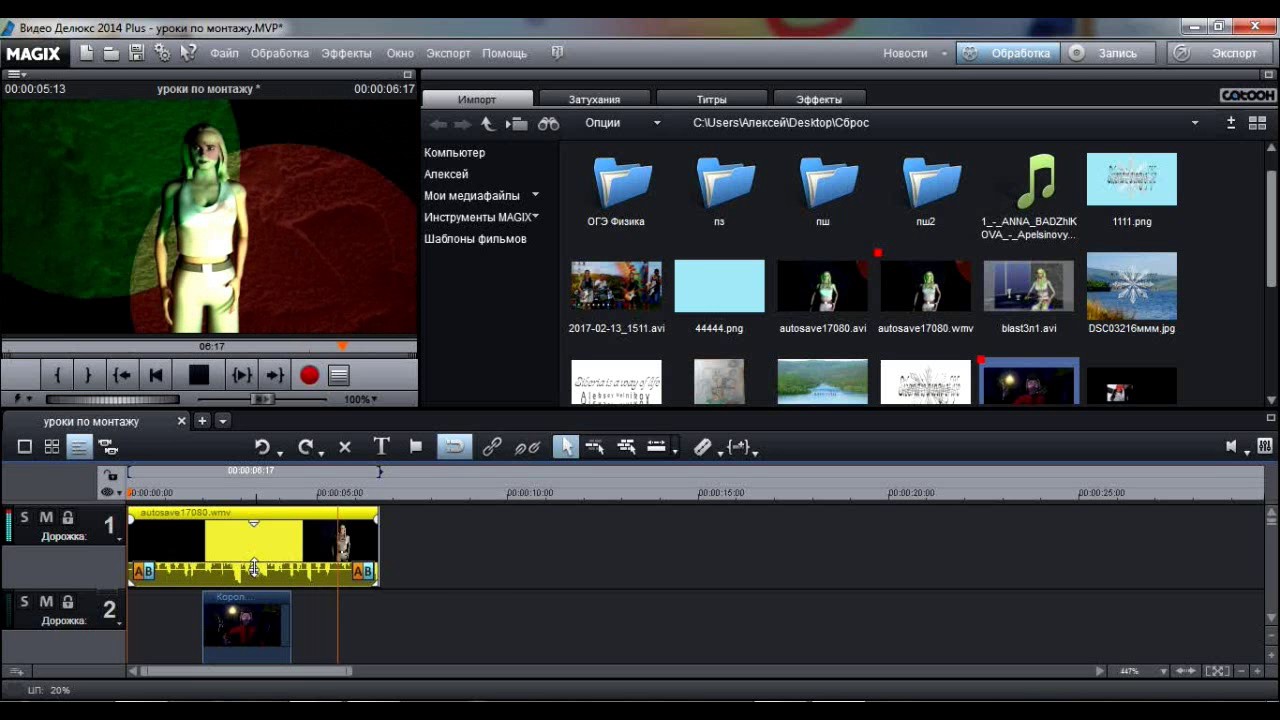Open the Эффекты menu in menu bar
The height and width of the screenshot is (720, 1280).
346,53
